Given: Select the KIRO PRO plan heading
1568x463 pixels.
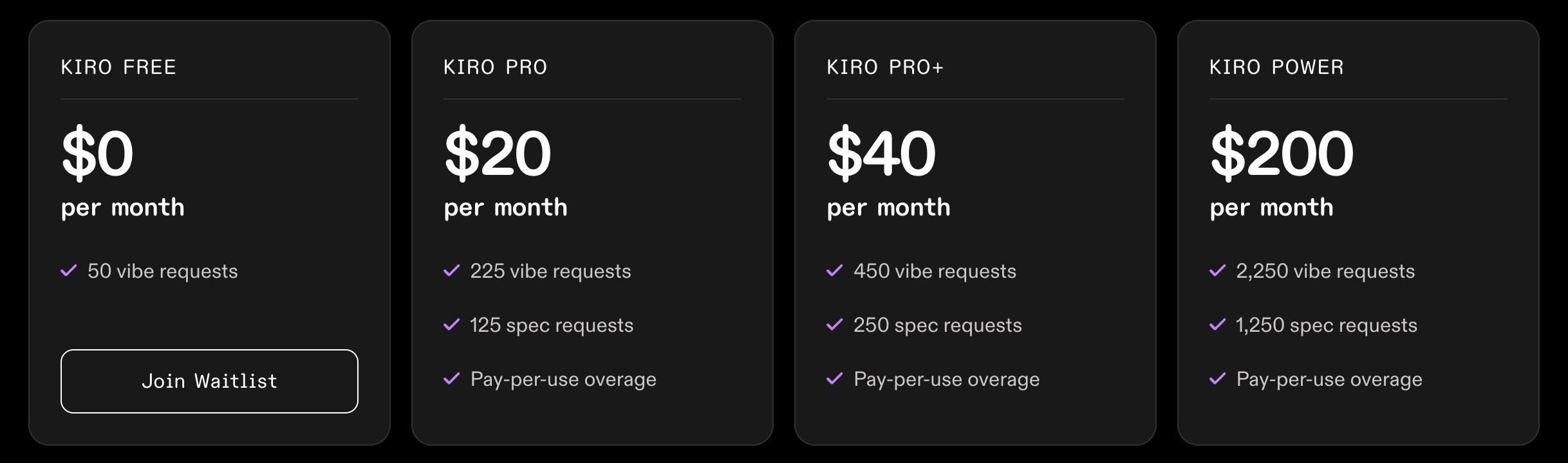Looking at the screenshot, I should point(496,67).
